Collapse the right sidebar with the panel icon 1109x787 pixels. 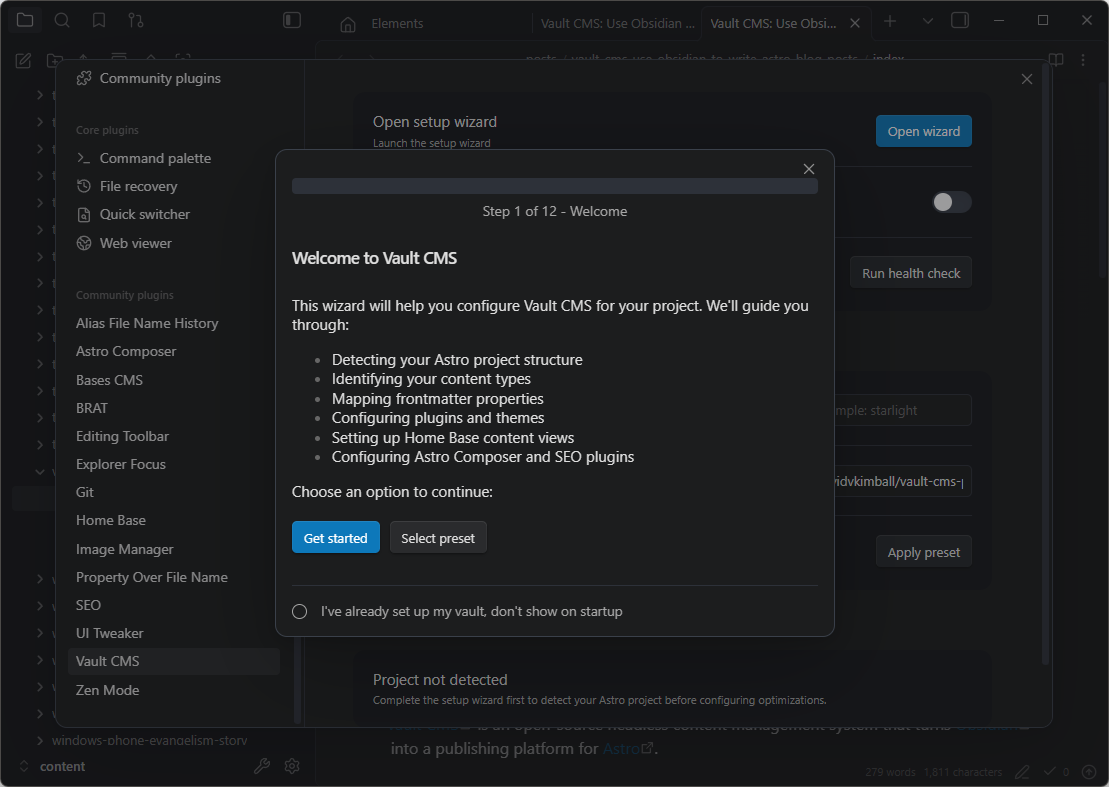tap(959, 20)
